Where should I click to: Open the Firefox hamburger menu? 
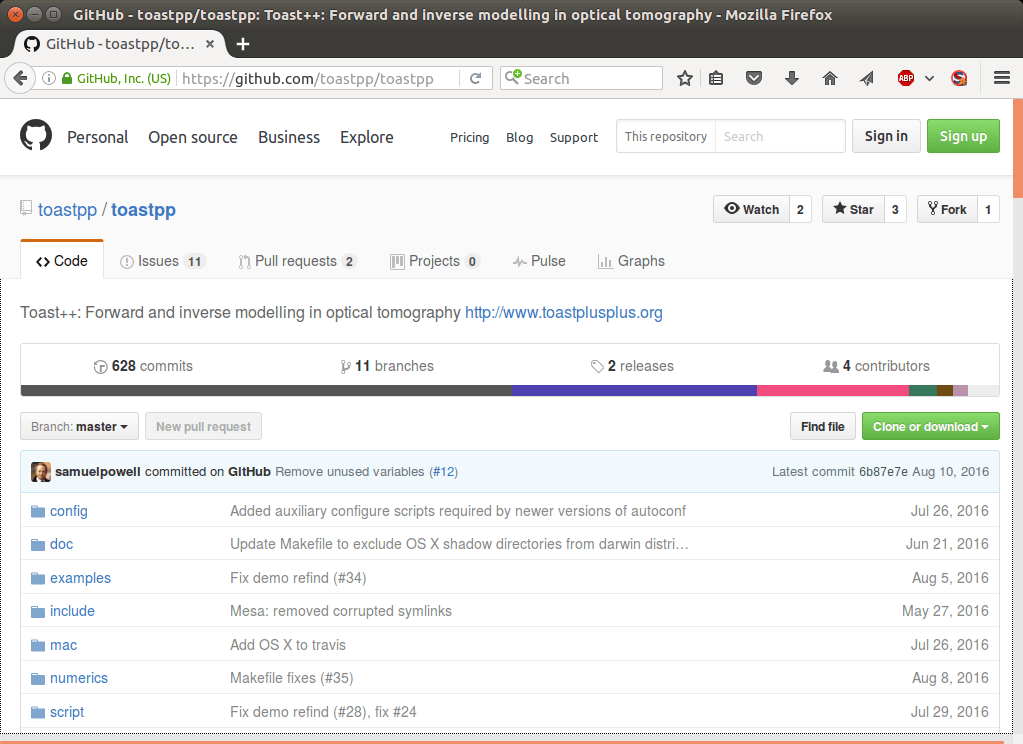(x=1001, y=78)
